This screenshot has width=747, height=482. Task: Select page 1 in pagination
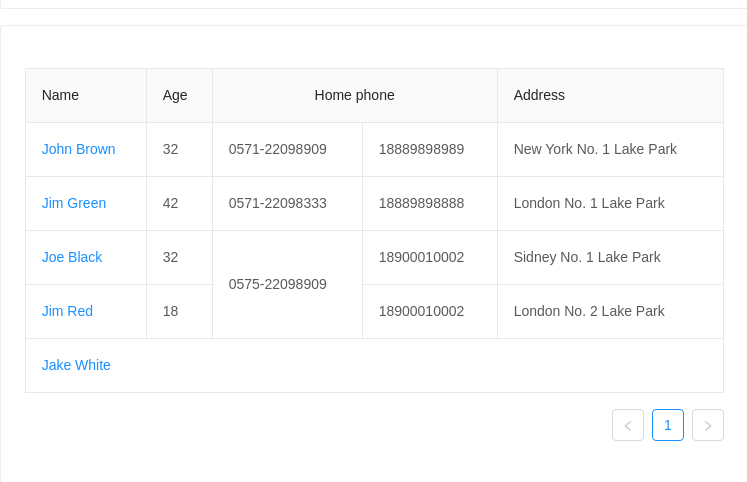pos(668,425)
